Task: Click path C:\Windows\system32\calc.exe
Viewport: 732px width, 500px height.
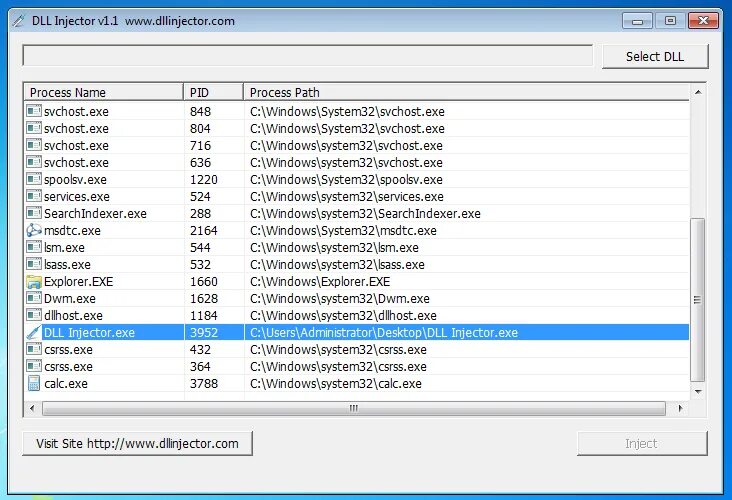Action: tap(336, 384)
